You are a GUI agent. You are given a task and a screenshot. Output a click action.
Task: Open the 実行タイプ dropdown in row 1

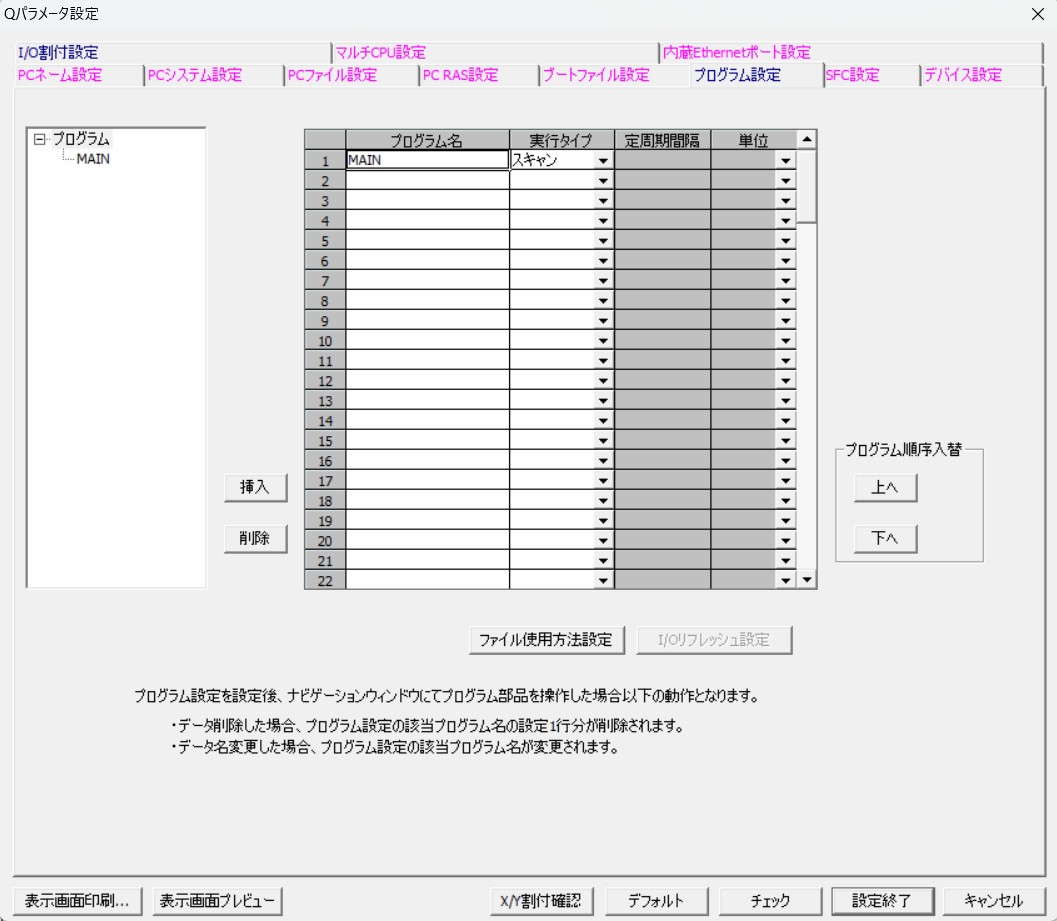pyautogui.click(x=603, y=160)
